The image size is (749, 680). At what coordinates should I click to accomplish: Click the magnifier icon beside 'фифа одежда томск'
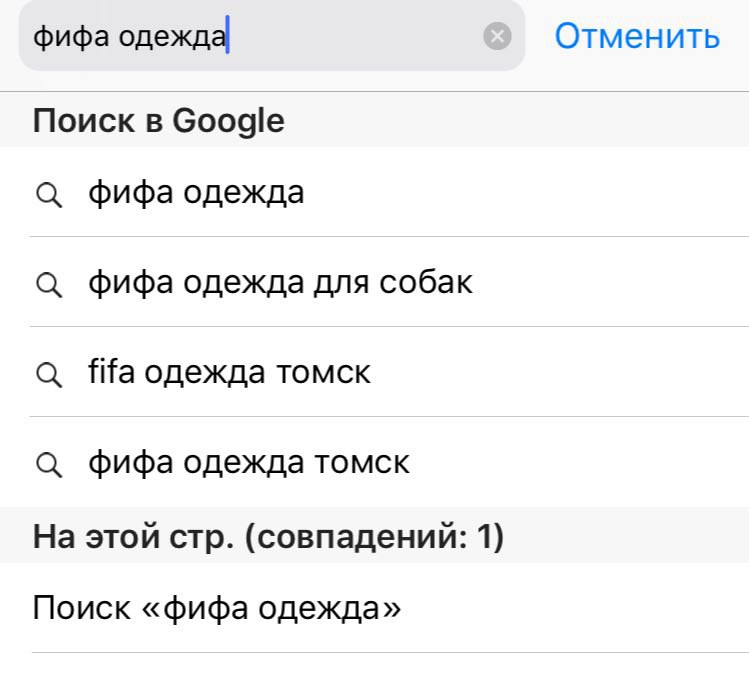pyautogui.click(x=49, y=465)
